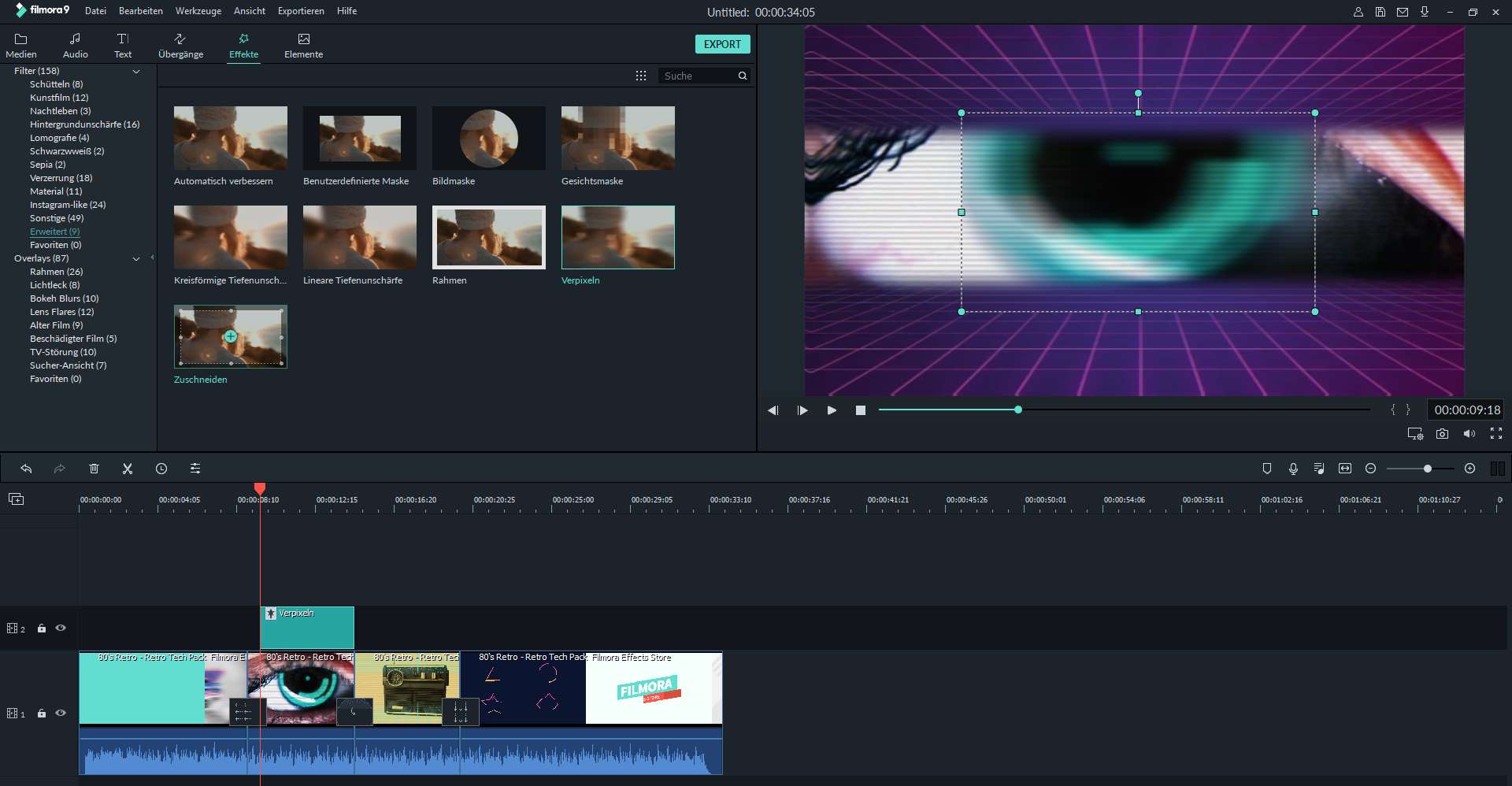Take a snapshot with the camera icon
This screenshot has width=1512, height=786.
pos(1442,434)
